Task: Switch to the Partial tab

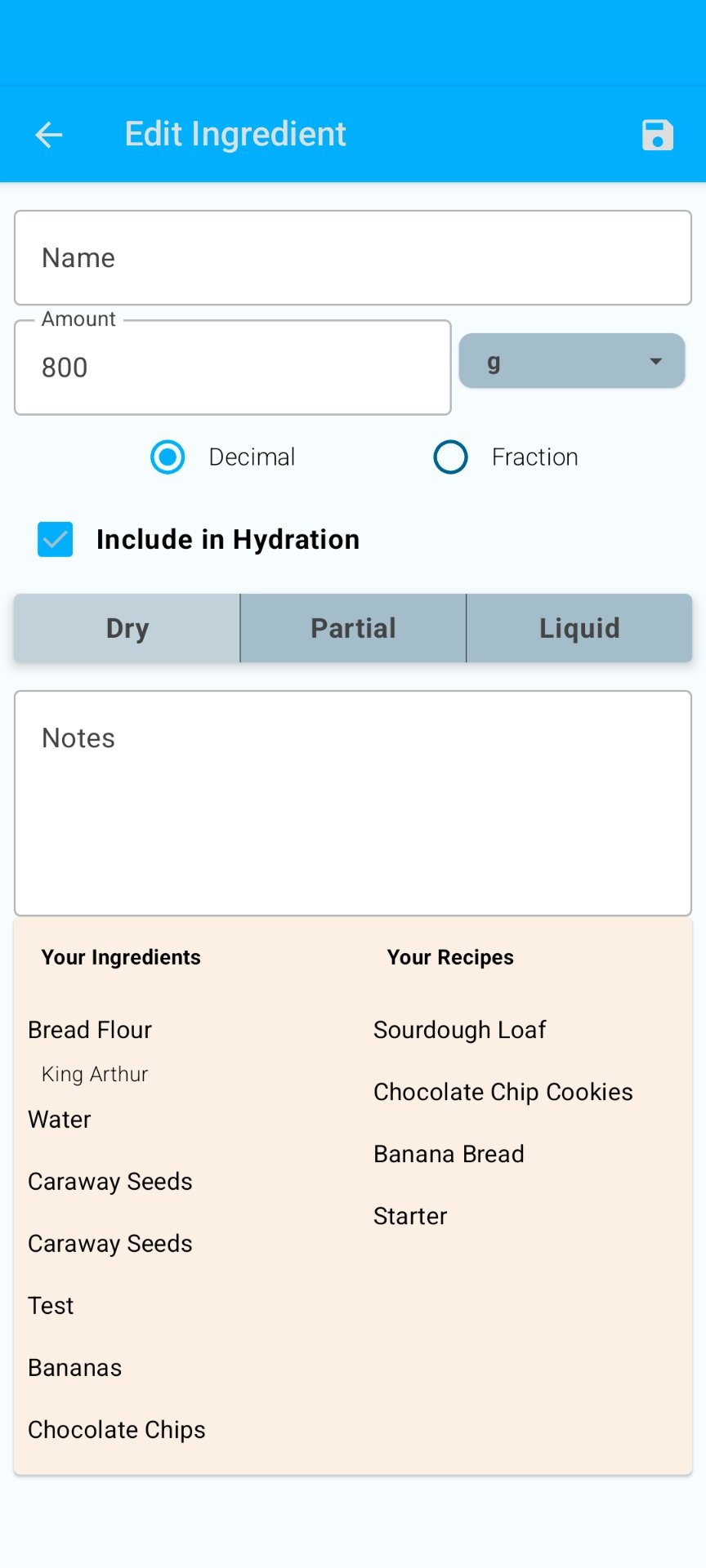Action: (353, 628)
